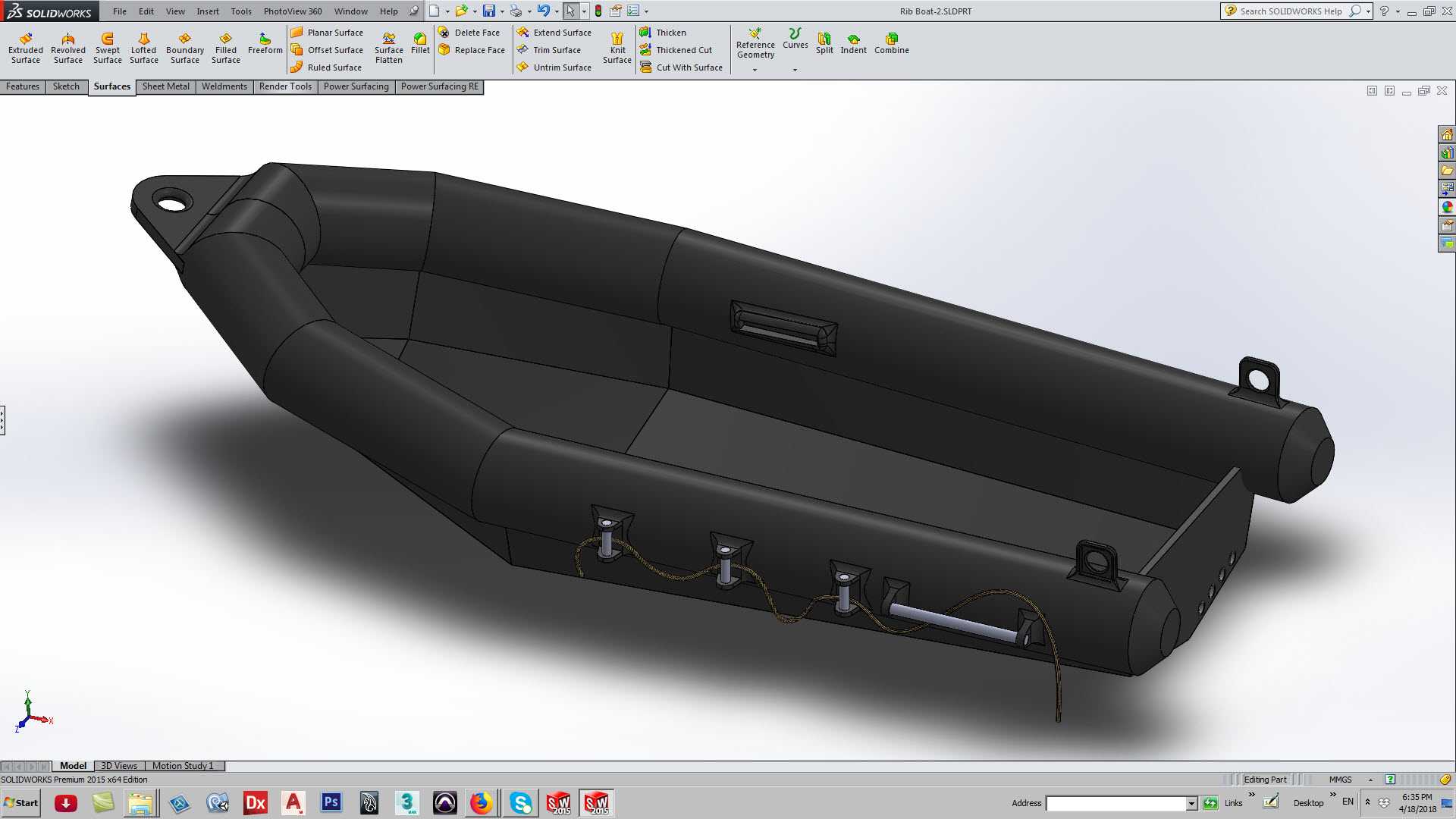Switch to the Sheet Metal tab
This screenshot has width=1456, height=819.
166,86
